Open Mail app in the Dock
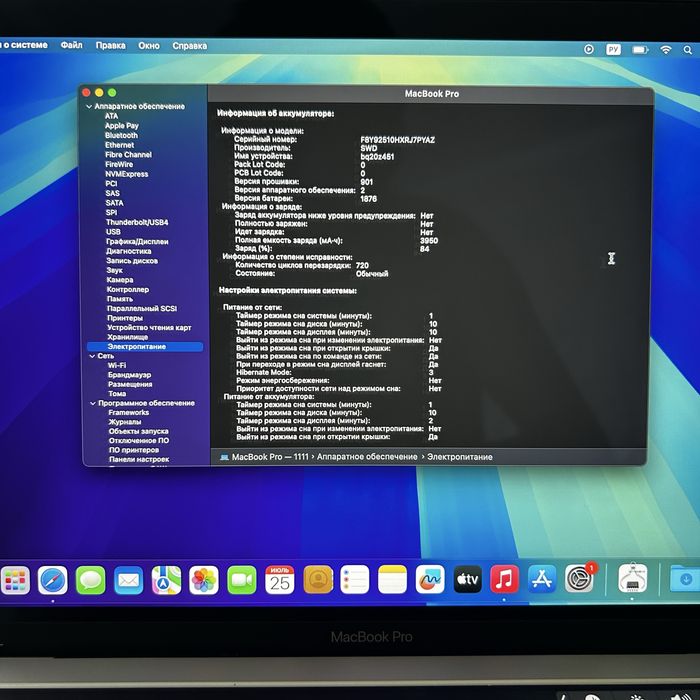 129,580
